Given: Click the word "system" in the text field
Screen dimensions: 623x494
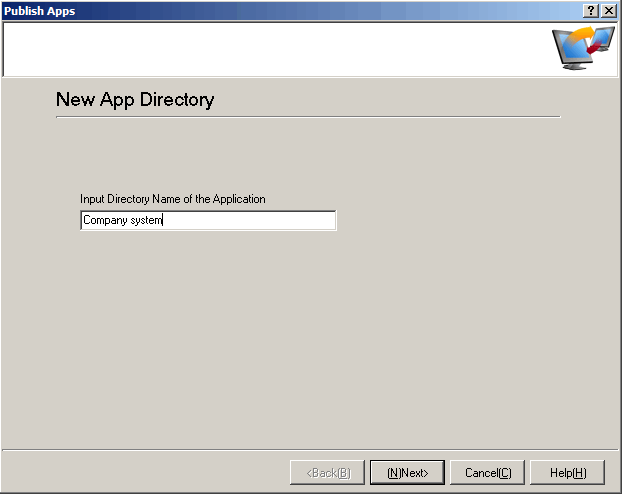Looking at the screenshot, I should [x=144, y=221].
